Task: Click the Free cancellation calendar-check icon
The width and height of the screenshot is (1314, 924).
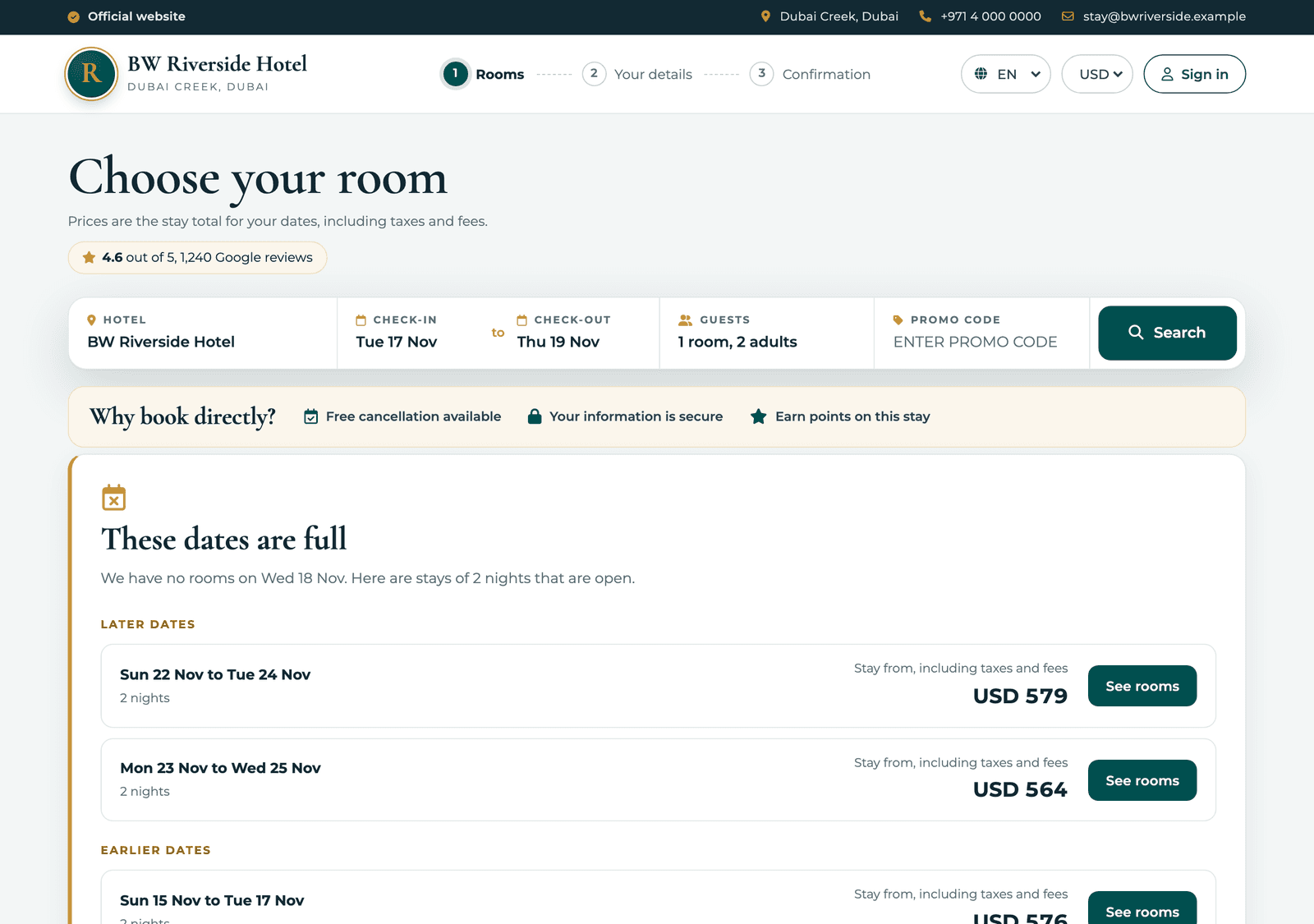Action: click(x=310, y=416)
